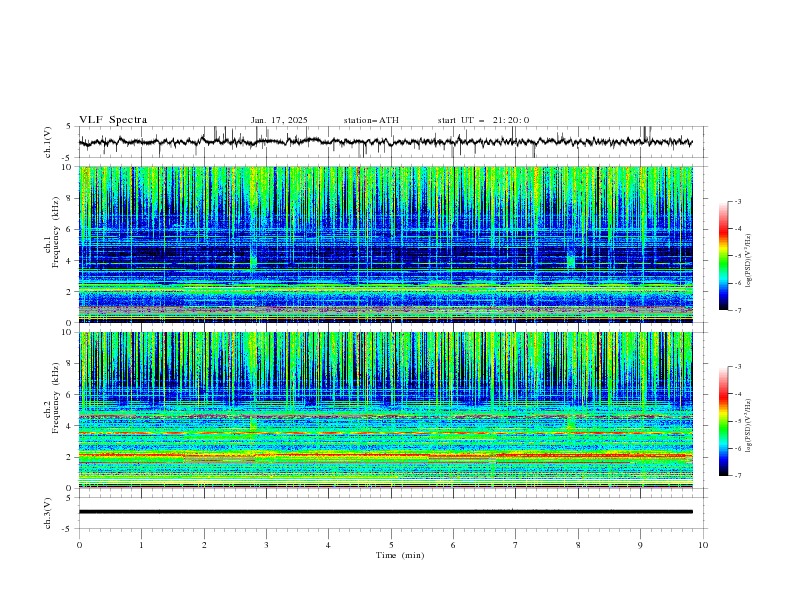Select the ch.2 "Frequency (kHz)" axis label
The width and height of the screenshot is (792, 612).
tap(56, 398)
